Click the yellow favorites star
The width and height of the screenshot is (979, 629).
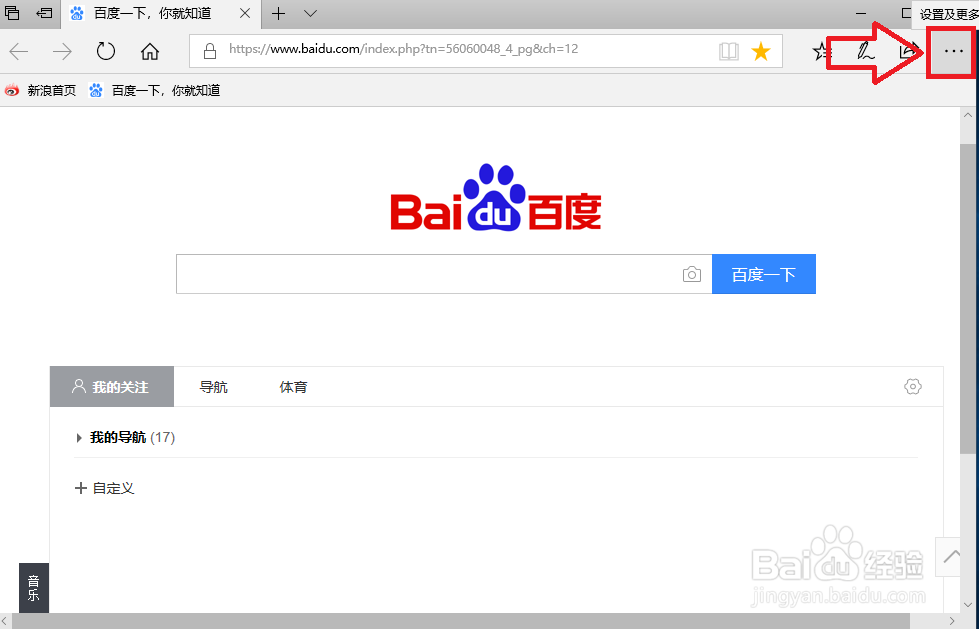pos(760,51)
